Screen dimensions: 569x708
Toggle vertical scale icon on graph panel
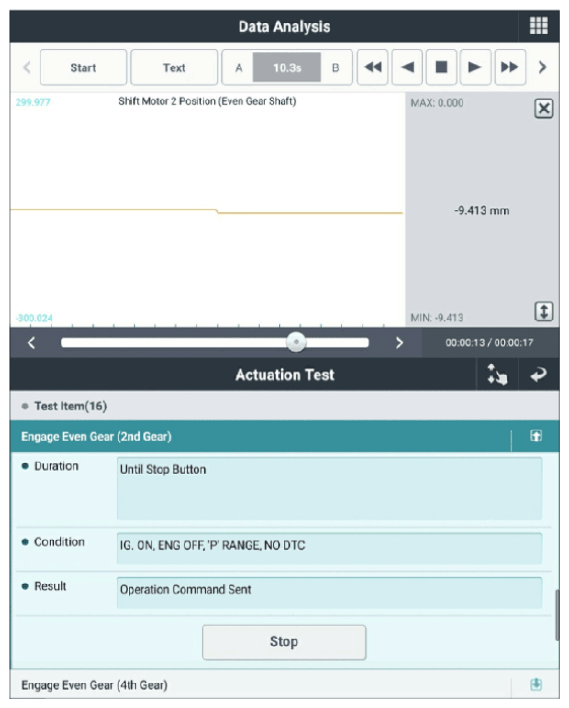[x=544, y=311]
